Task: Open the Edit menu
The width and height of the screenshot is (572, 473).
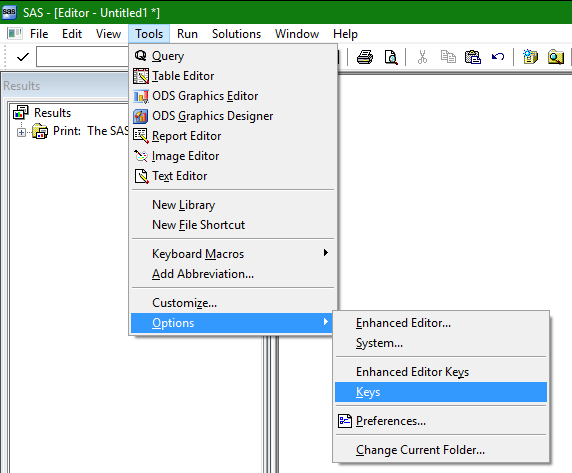Action: 72,34
